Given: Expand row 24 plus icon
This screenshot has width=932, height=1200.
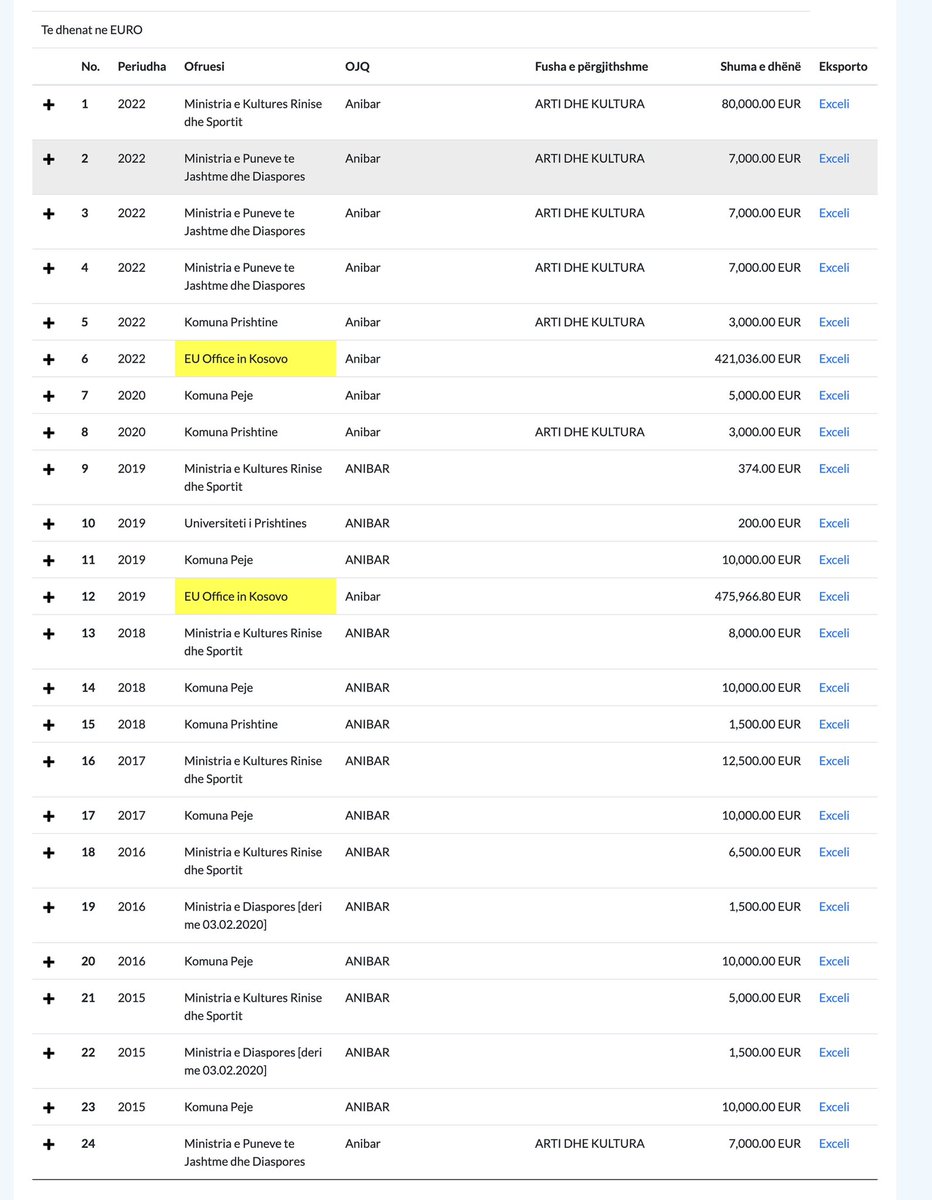Looking at the screenshot, I should 49,1145.
